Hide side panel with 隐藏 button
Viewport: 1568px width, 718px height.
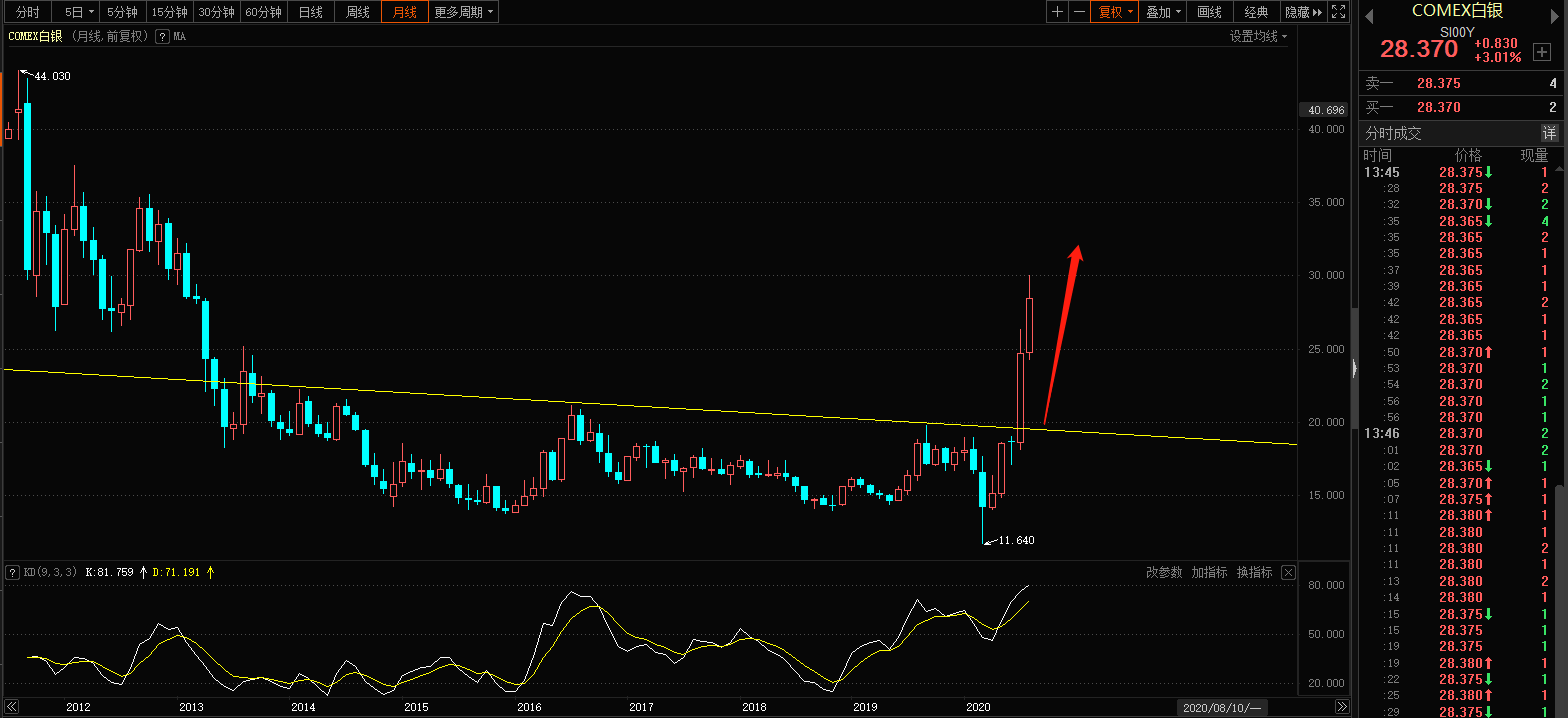point(1303,12)
